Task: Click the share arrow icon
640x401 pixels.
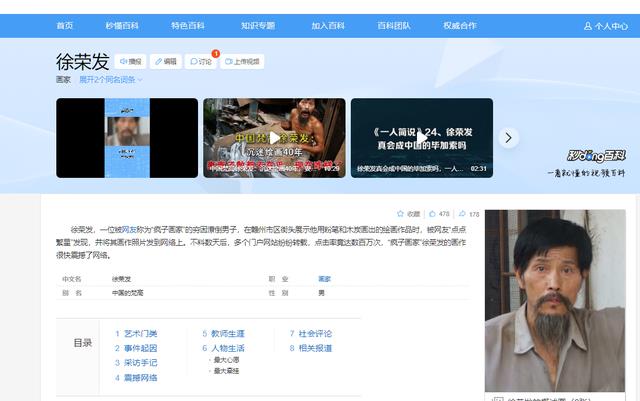Action: click(462, 214)
